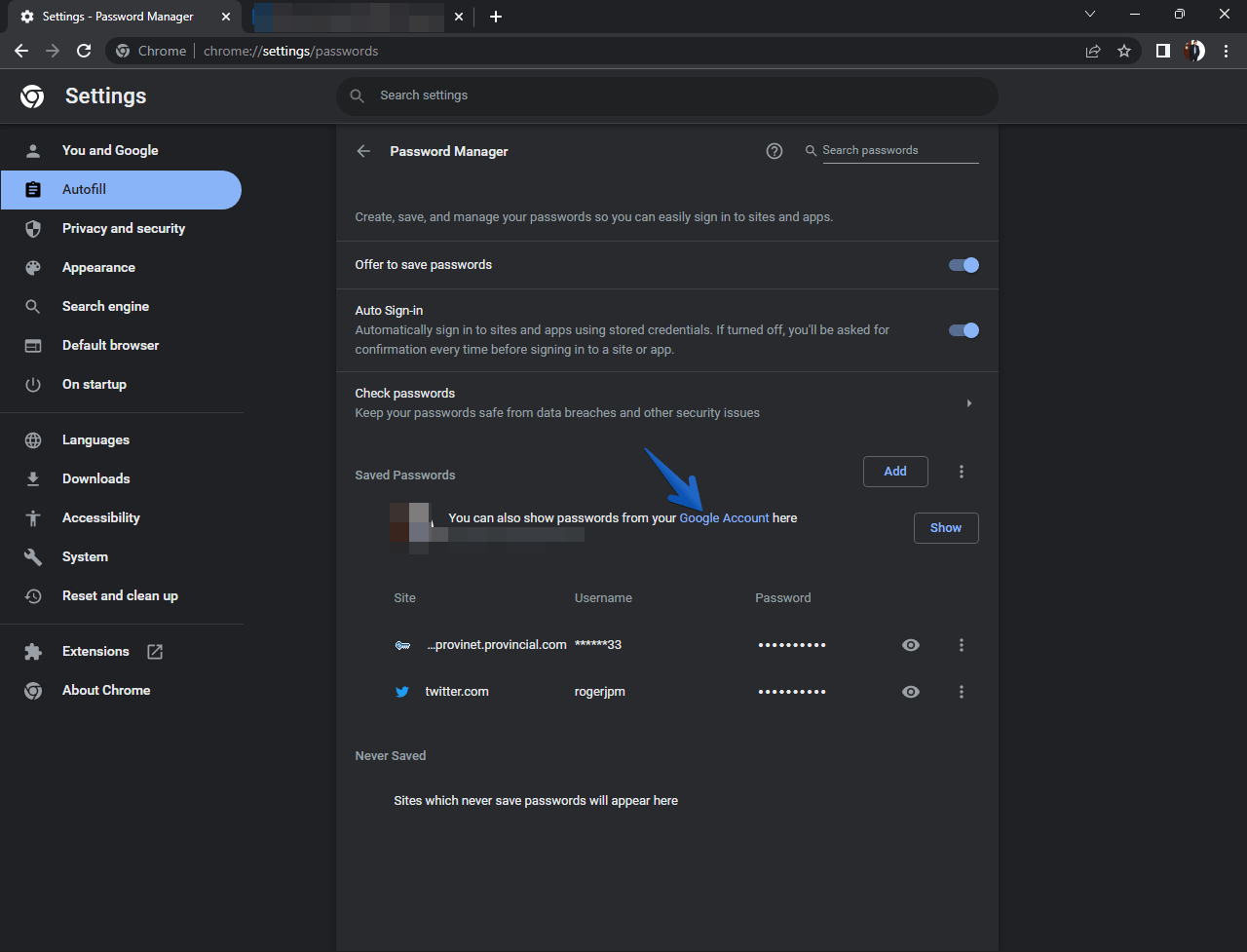Disable Offer to save passwords toggle
The height and width of the screenshot is (952, 1247).
pyautogui.click(x=964, y=265)
